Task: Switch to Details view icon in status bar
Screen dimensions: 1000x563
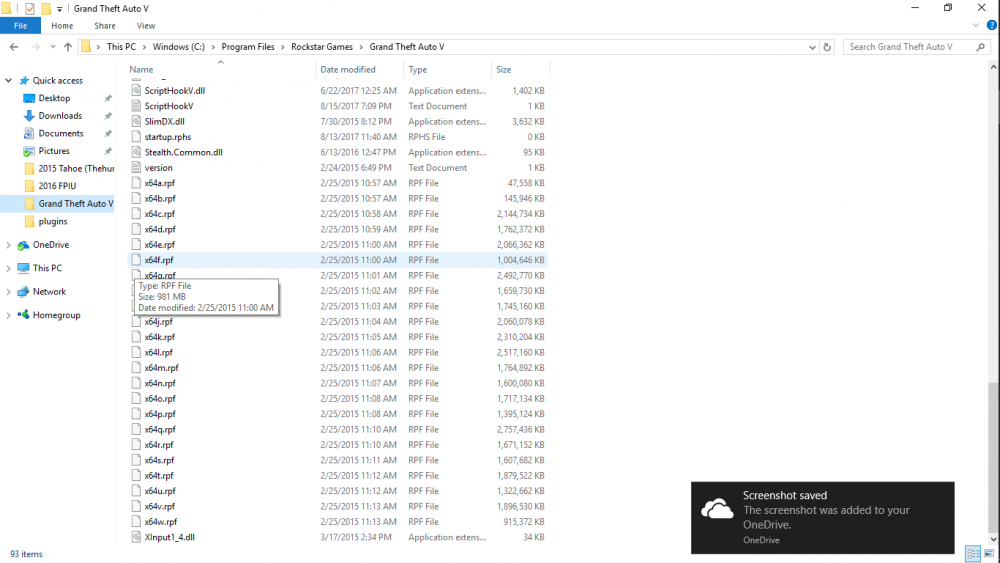Action: click(973, 553)
